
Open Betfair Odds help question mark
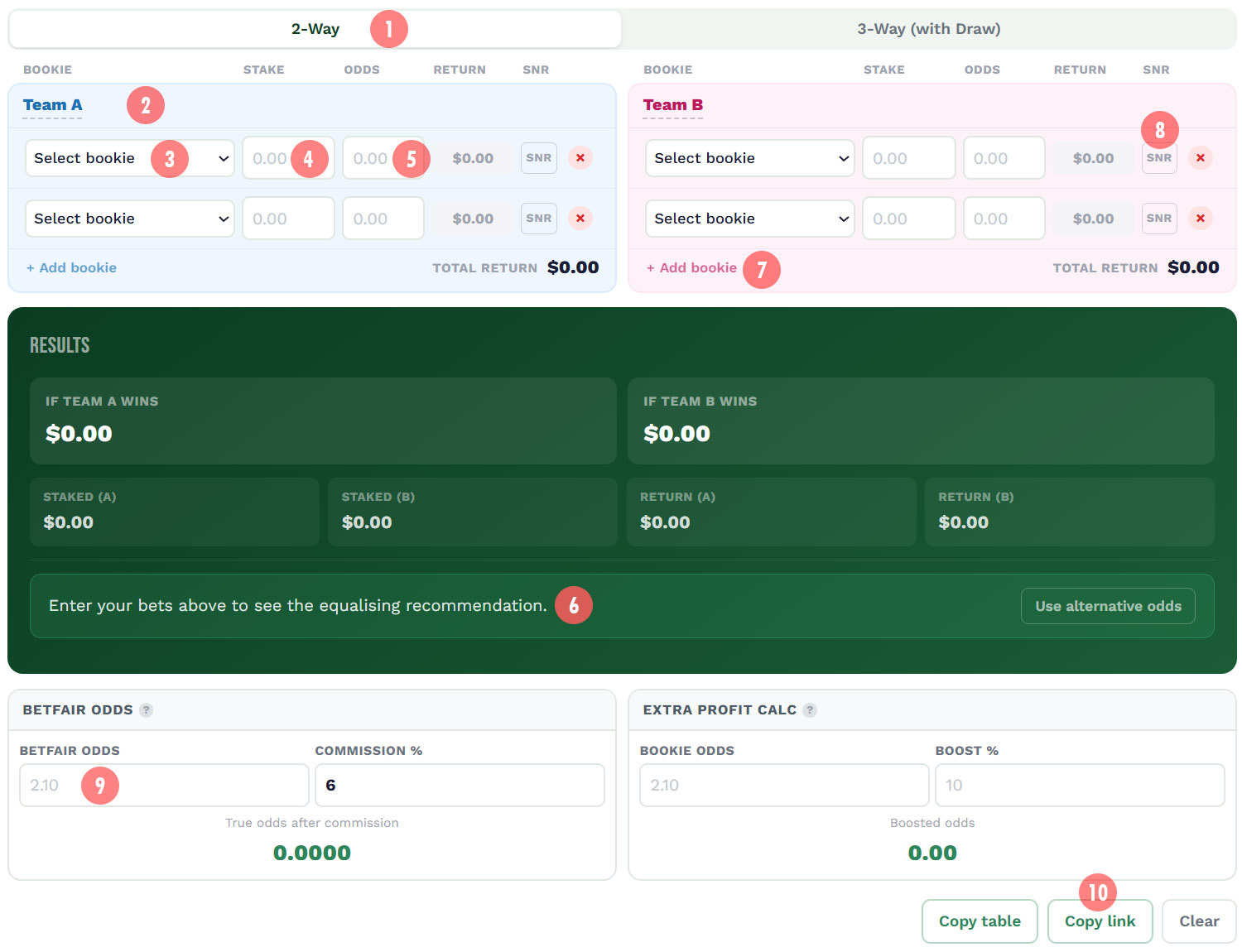[x=147, y=710]
